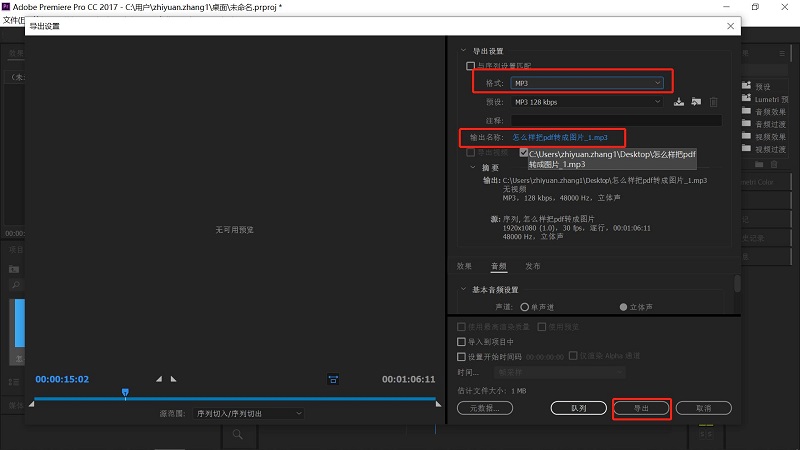The image size is (800, 450).
Task: Select the 单声道 mono radio button
Action: pos(524,307)
